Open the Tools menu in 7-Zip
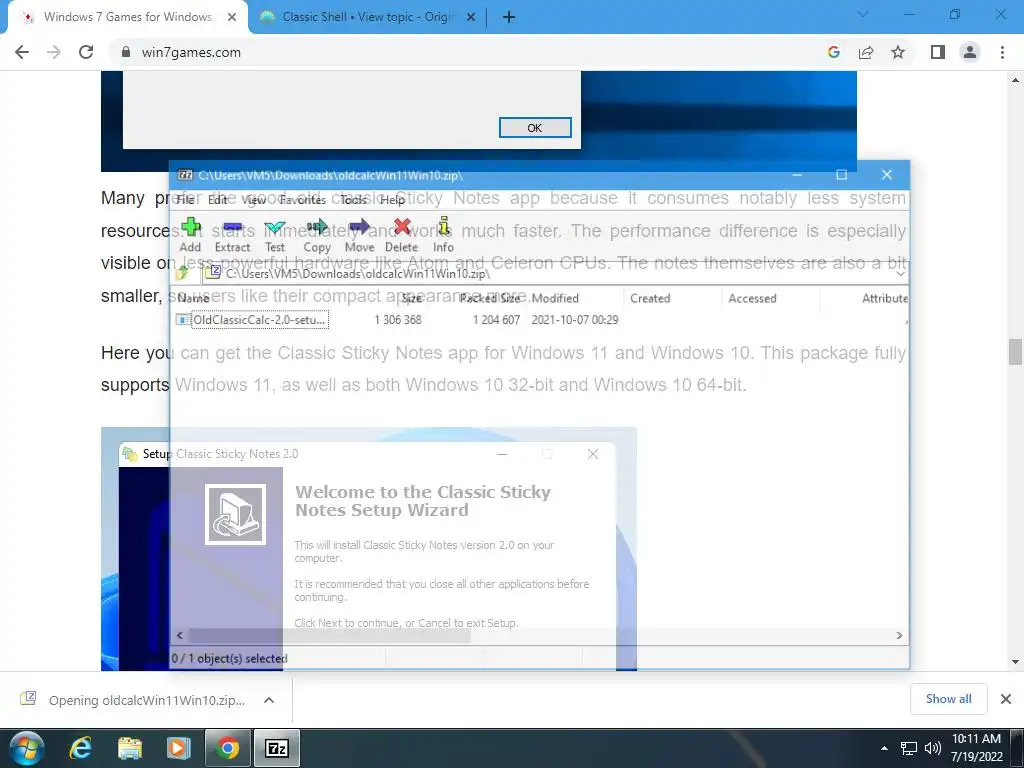The image size is (1024, 768). [x=353, y=200]
